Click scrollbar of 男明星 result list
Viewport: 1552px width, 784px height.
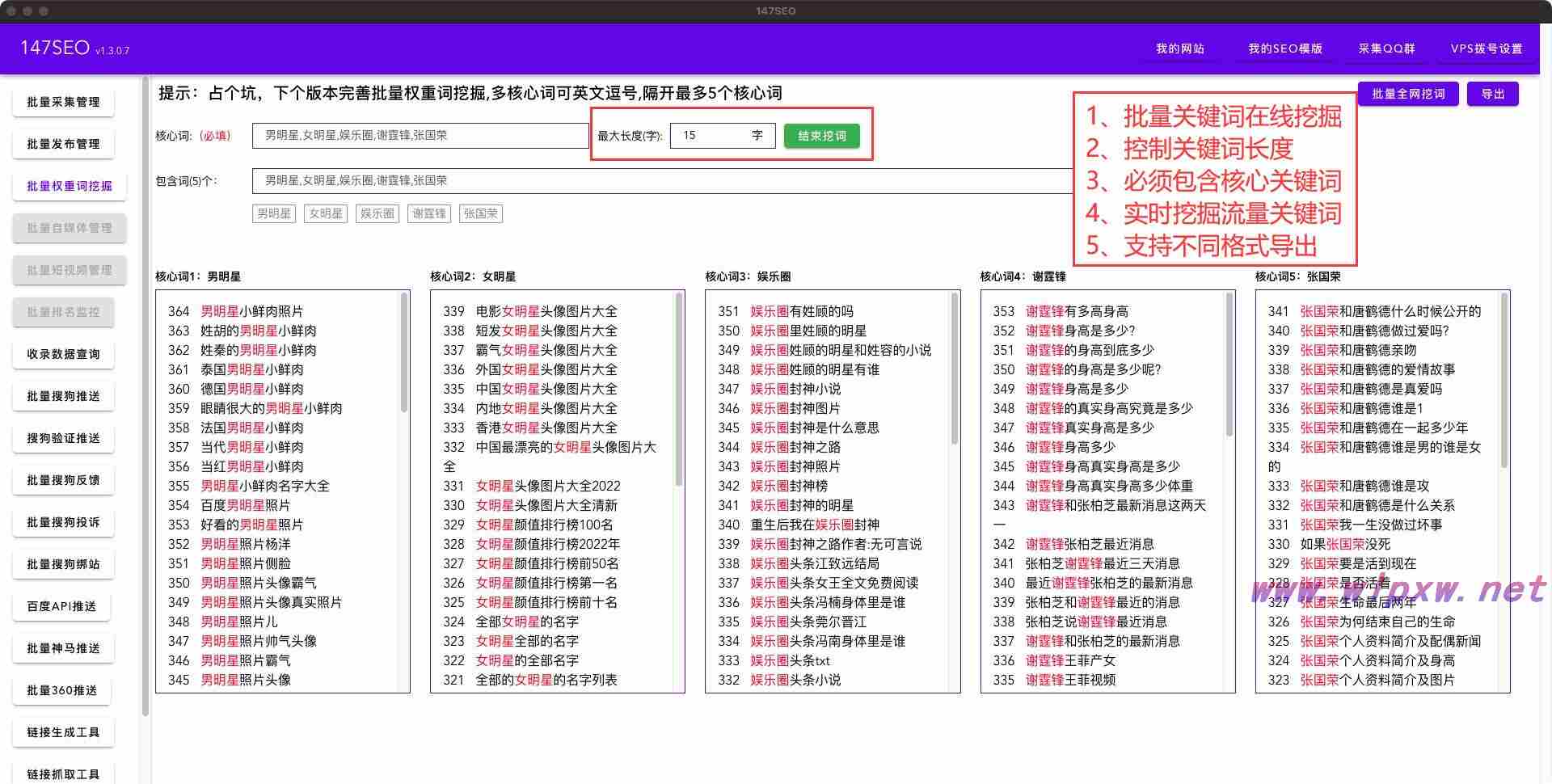(x=404, y=353)
